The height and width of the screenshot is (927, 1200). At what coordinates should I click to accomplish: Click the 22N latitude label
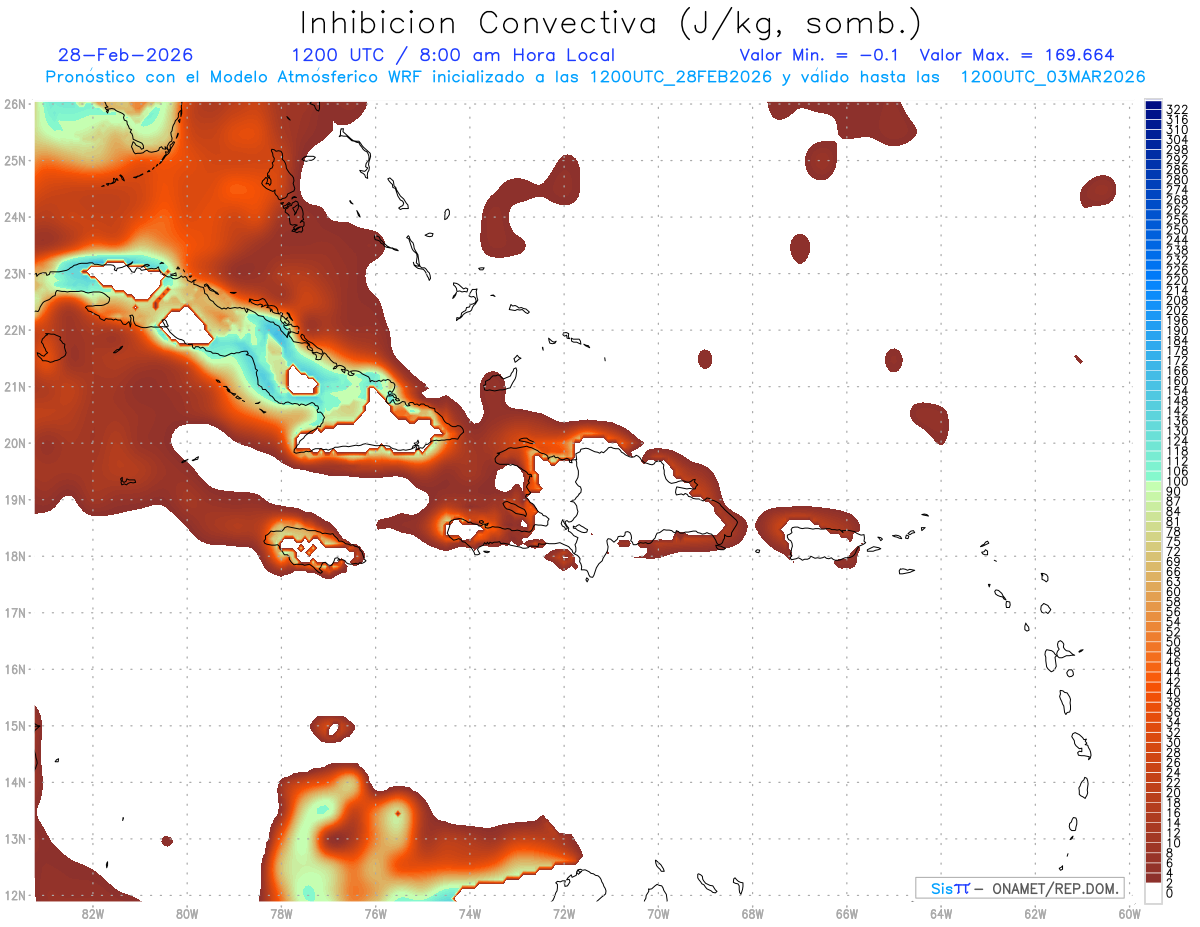point(15,330)
